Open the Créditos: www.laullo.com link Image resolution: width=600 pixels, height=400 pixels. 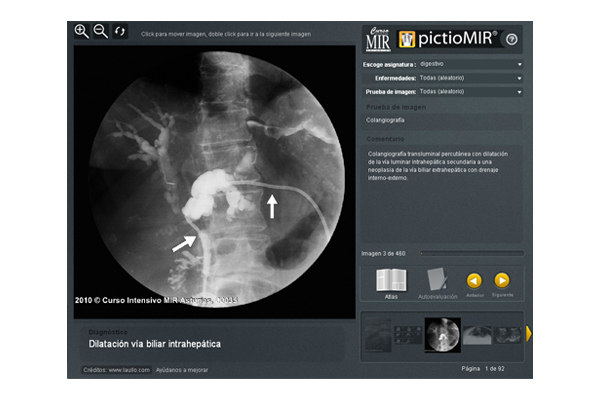click(117, 370)
